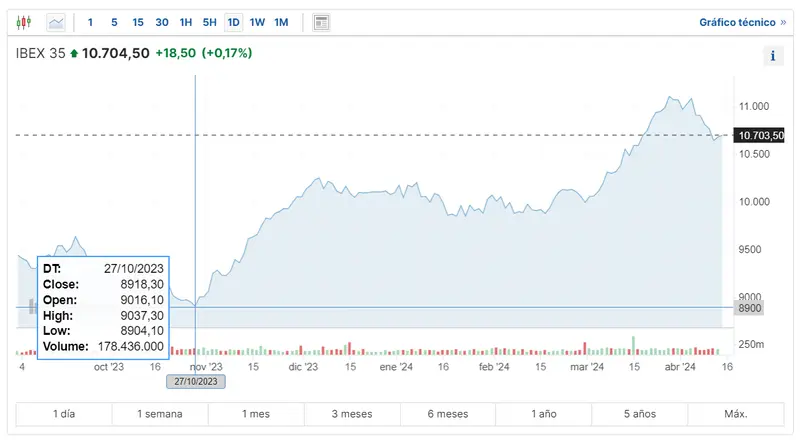Open the Gráfico técnico link

click(x=736, y=22)
